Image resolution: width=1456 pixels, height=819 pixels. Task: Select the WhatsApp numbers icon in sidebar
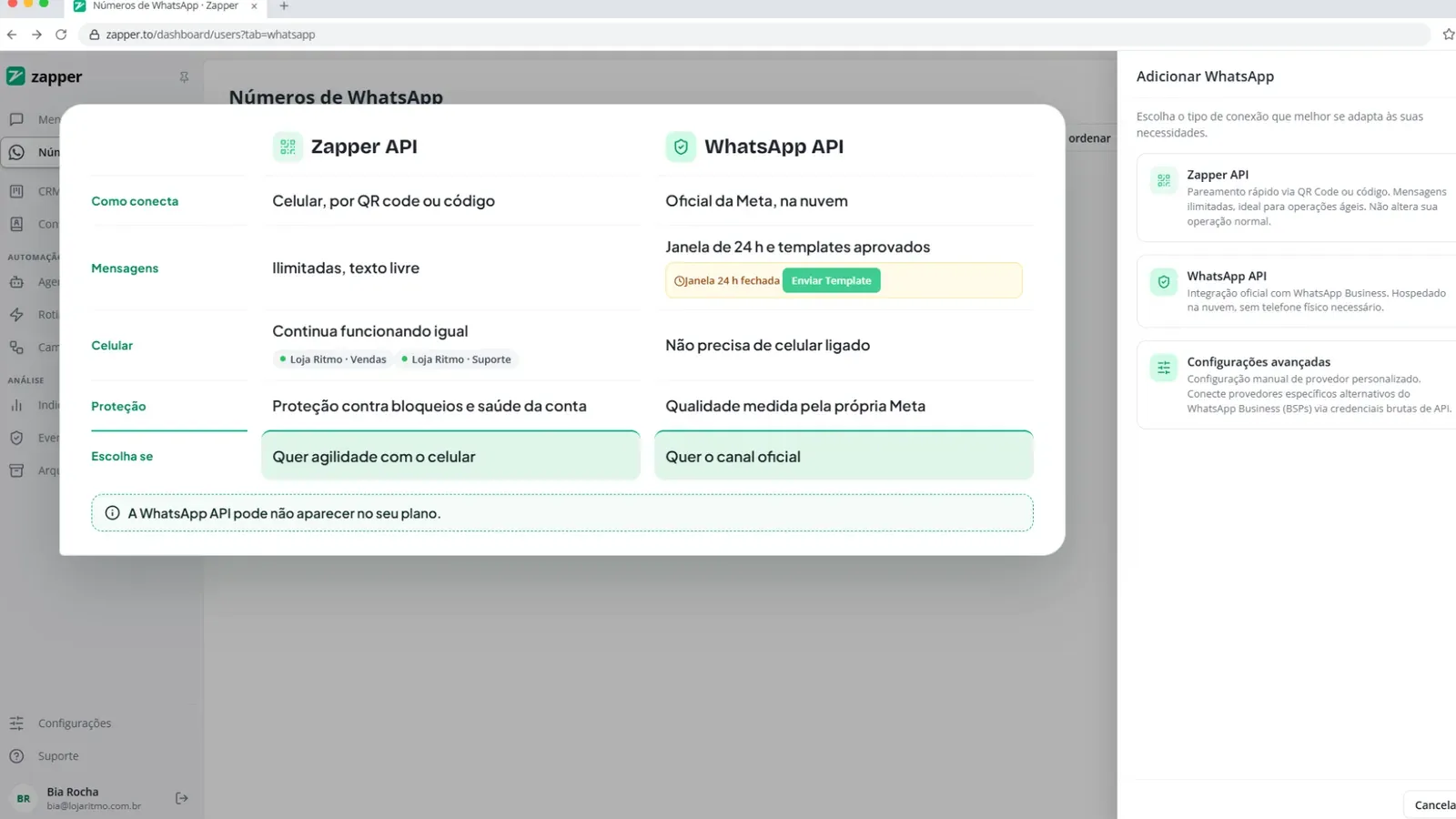click(x=16, y=152)
